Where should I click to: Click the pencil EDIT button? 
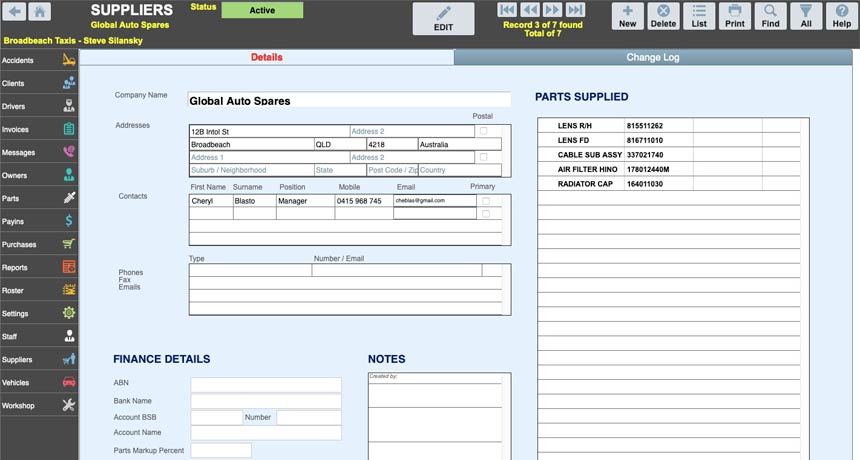(443, 18)
